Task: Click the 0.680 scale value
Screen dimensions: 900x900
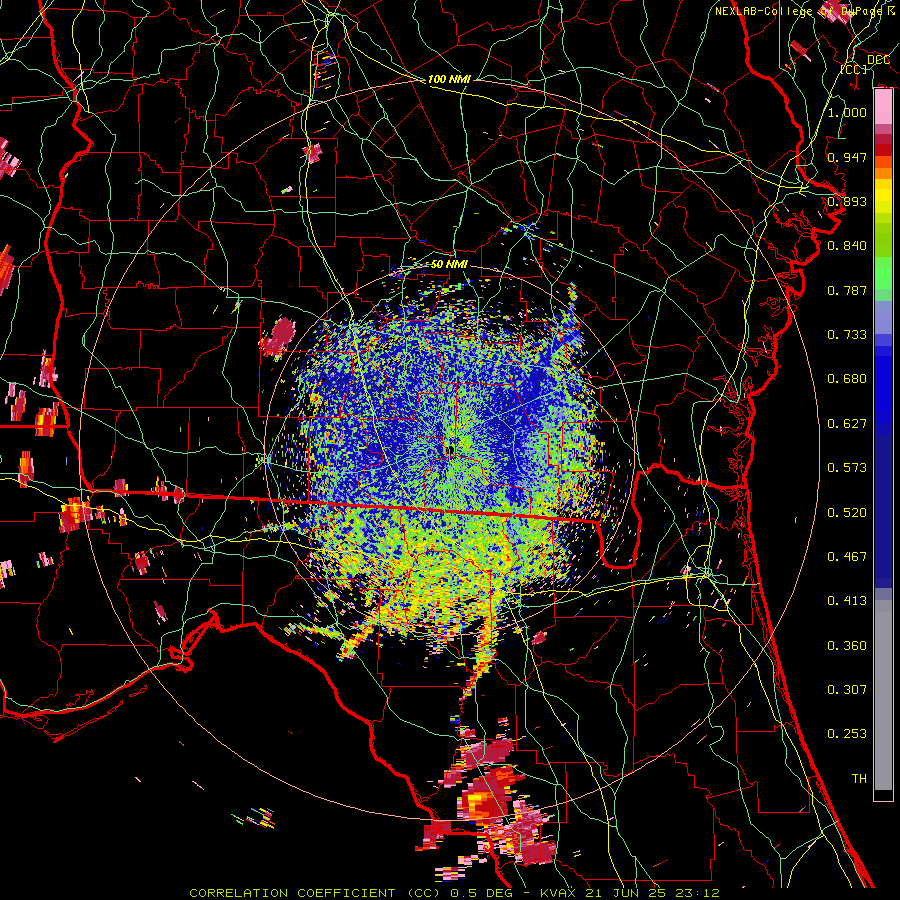Action: (847, 379)
